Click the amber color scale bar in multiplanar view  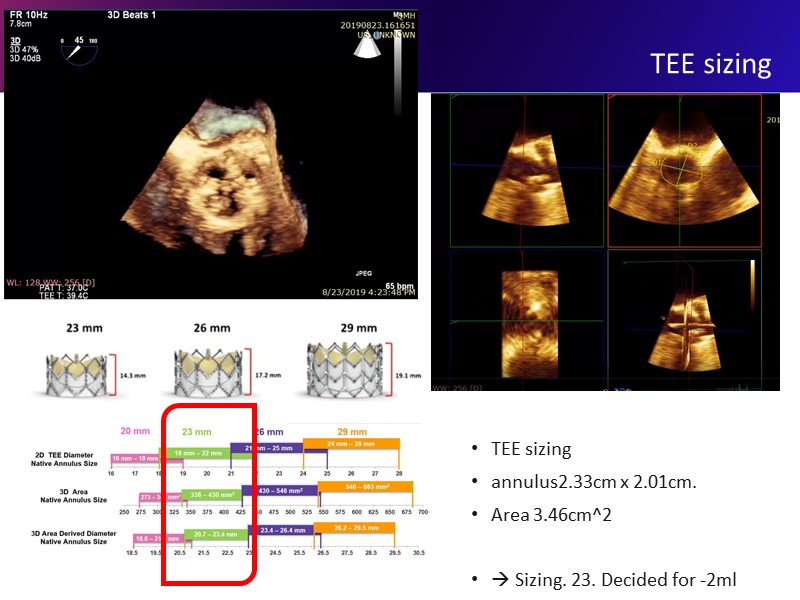tap(751, 282)
